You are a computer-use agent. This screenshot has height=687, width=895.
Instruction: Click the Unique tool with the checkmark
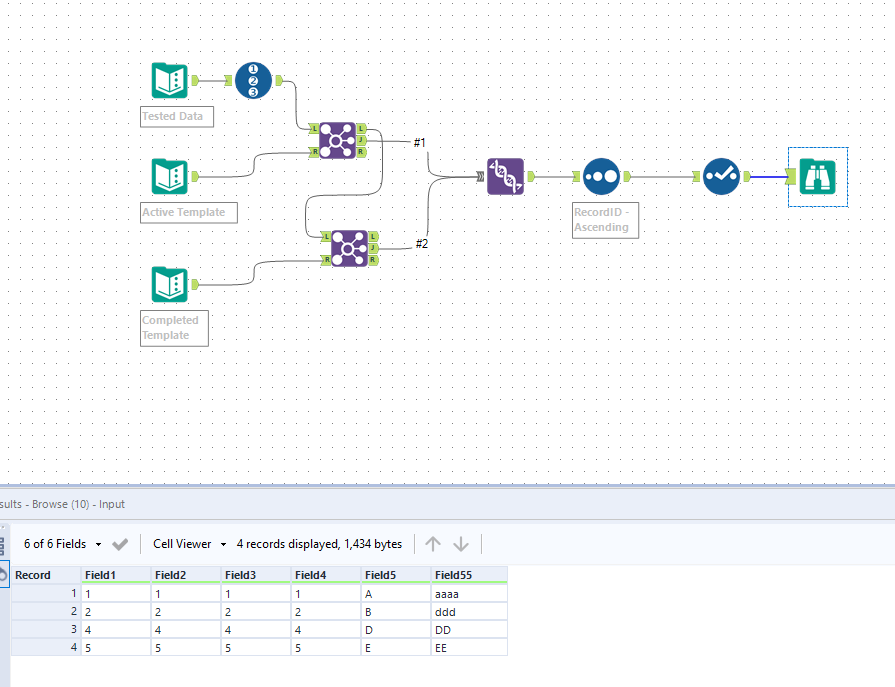pyautogui.click(x=721, y=176)
